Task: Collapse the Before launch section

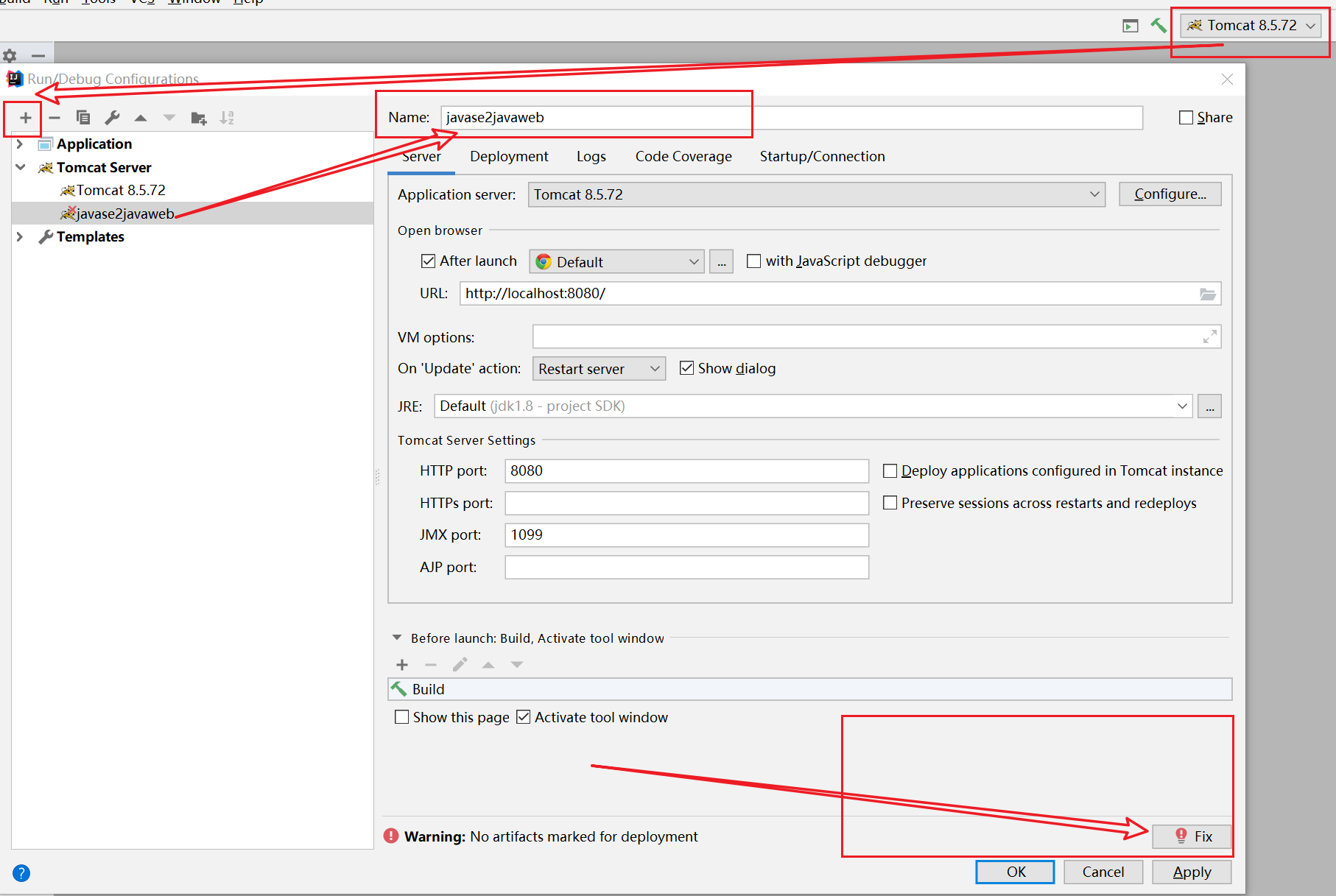Action: [x=397, y=638]
